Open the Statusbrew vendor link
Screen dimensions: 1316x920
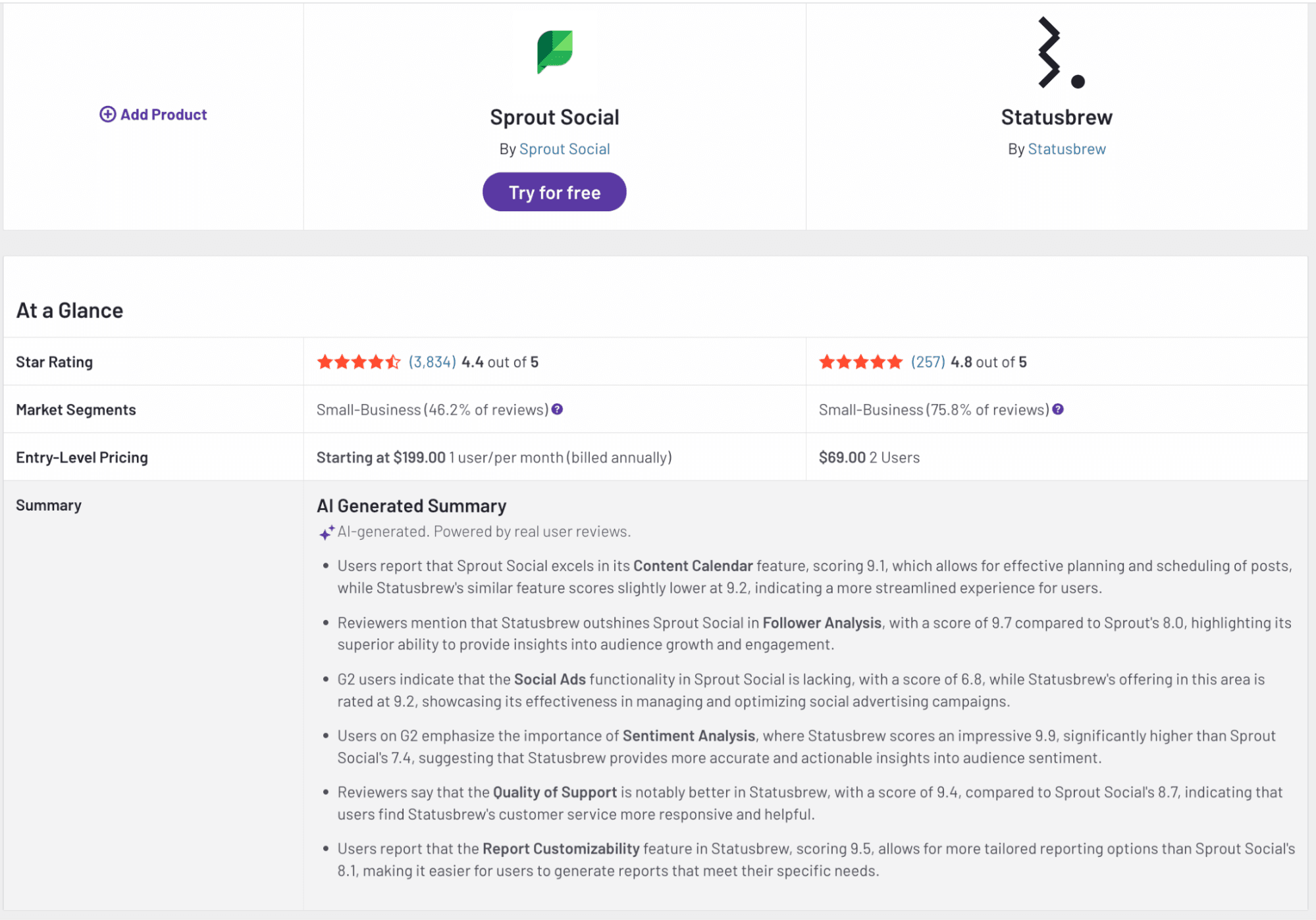pos(1066,149)
